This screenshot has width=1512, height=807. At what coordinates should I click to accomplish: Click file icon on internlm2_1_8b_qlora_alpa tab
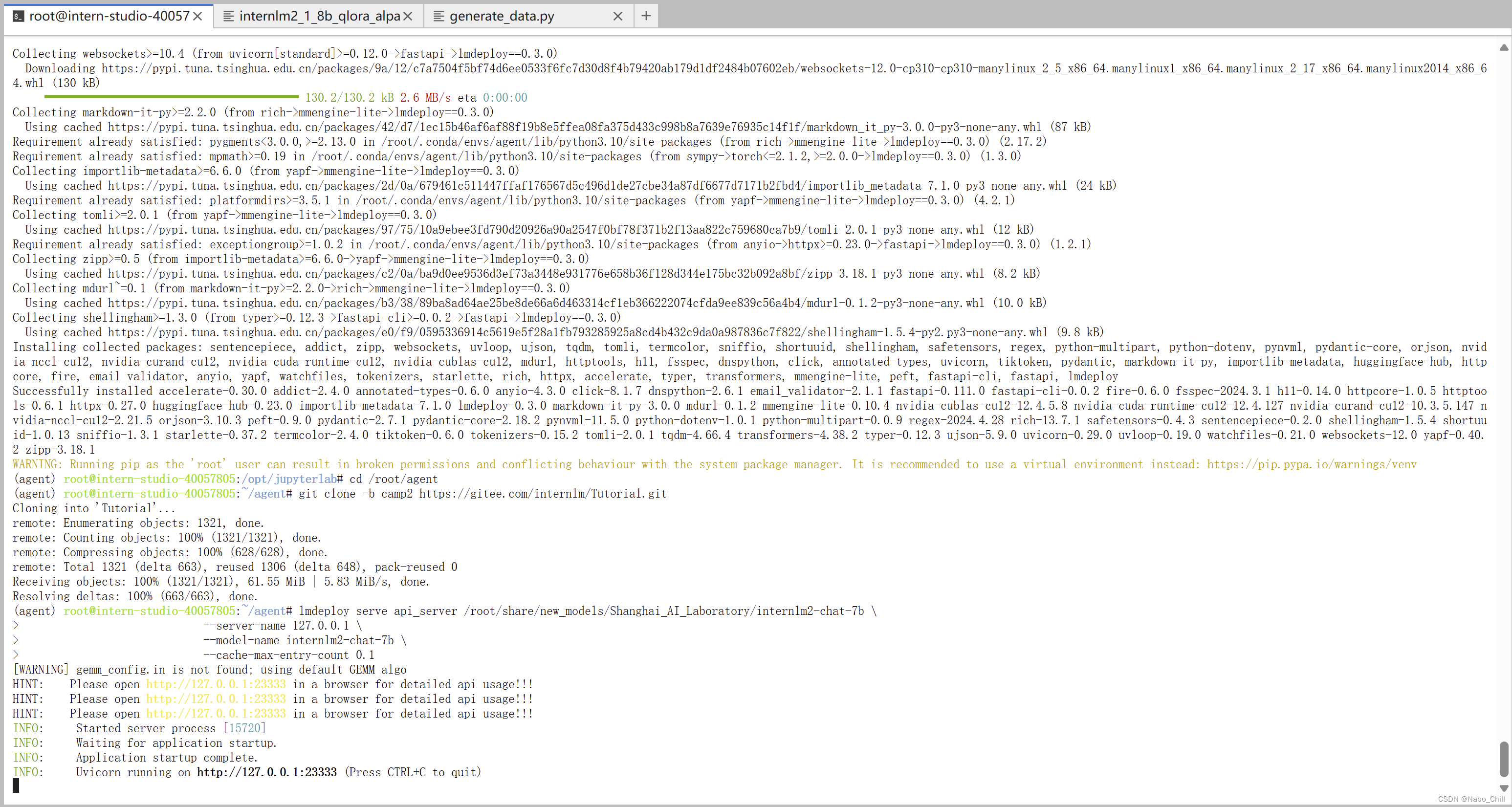(x=229, y=17)
